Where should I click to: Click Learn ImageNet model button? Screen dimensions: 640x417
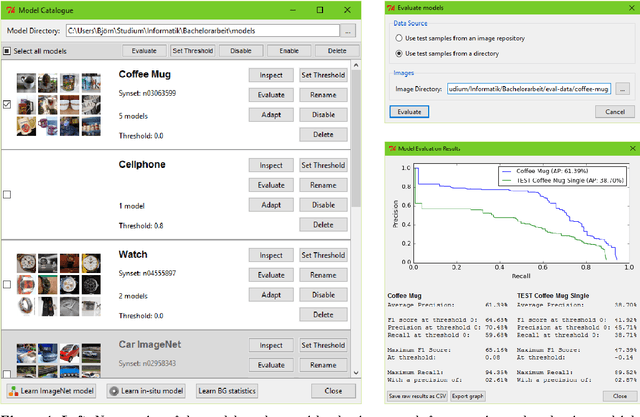pyautogui.click(x=51, y=391)
